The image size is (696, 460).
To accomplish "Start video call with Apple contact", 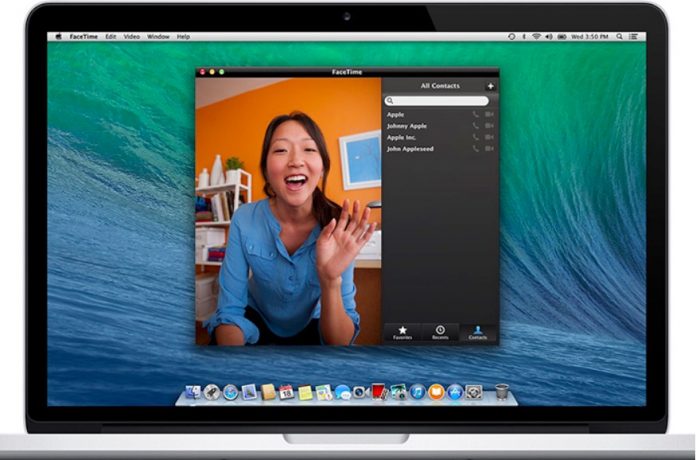I will coord(489,115).
